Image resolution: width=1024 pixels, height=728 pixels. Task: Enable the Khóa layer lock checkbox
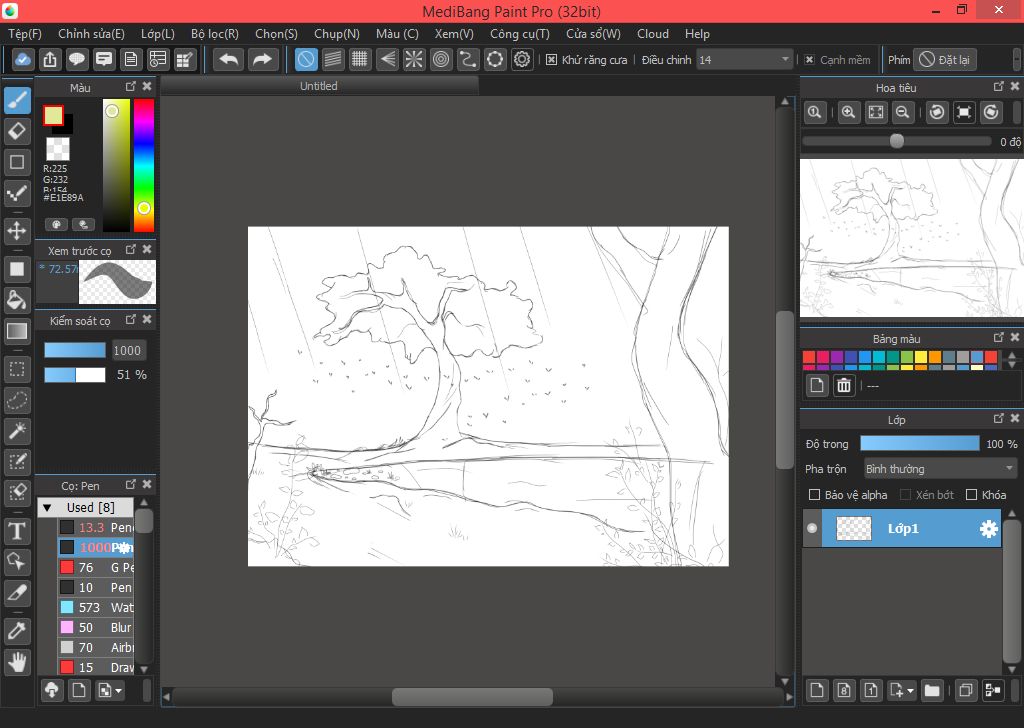971,495
